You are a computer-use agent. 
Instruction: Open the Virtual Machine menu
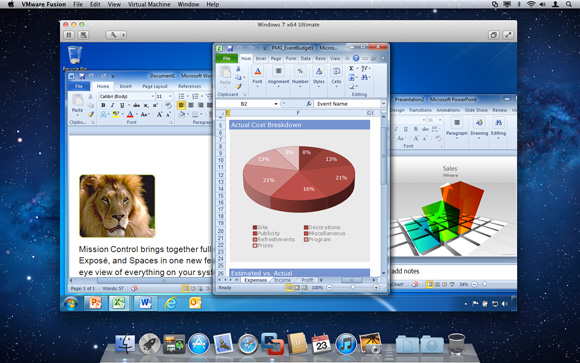pos(149,4)
